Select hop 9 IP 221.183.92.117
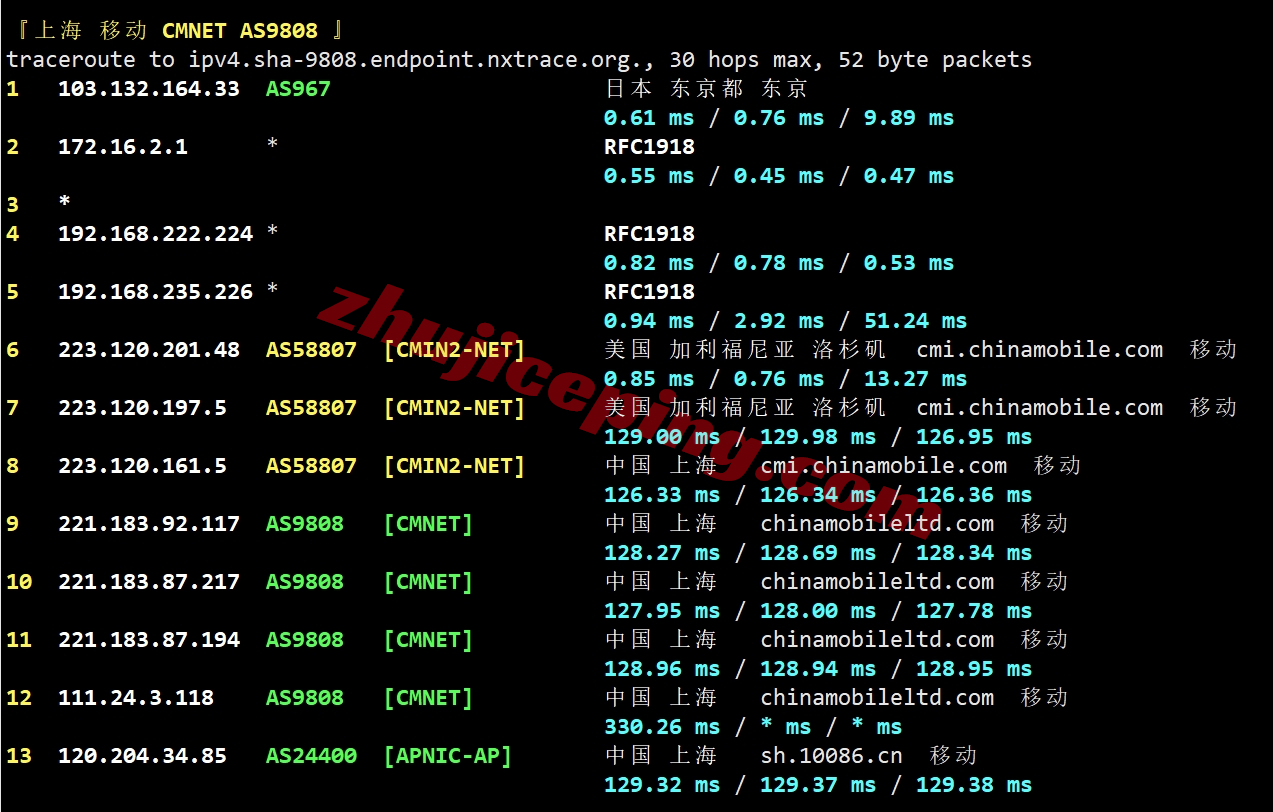The width and height of the screenshot is (1273, 812). (x=149, y=524)
